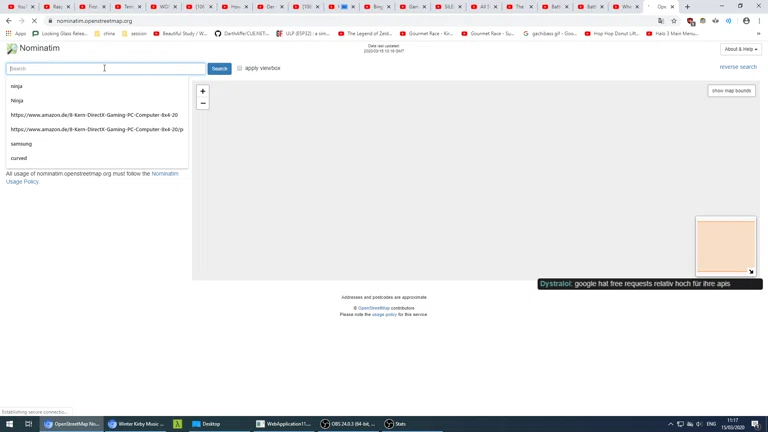Open the gachibass gif Google bookmark
This screenshot has height=432, width=768.
pos(550,34)
